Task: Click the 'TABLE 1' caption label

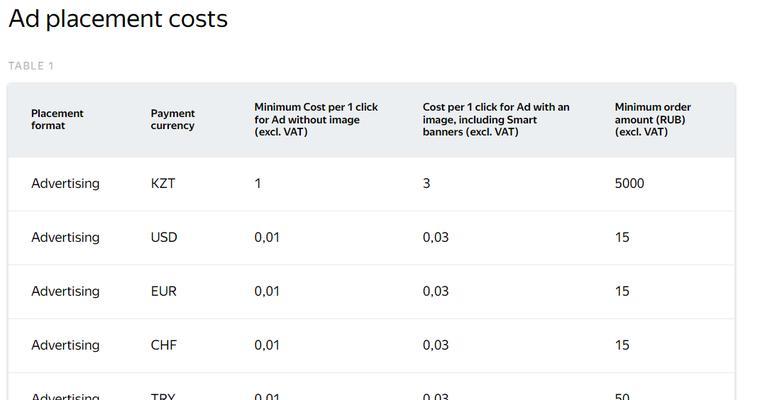Action: pyautogui.click(x=31, y=66)
